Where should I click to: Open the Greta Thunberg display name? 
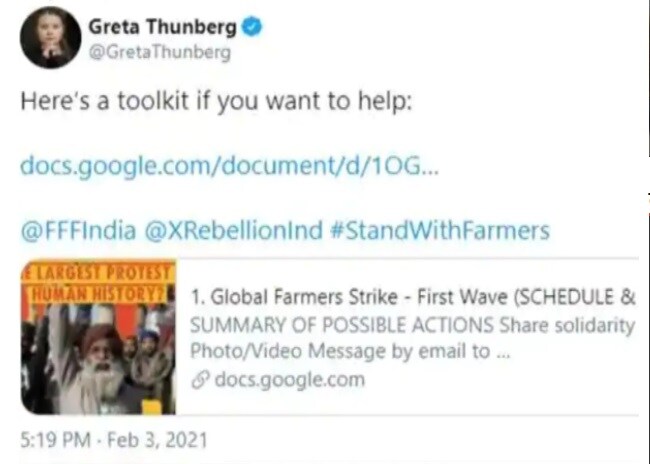pos(162,27)
